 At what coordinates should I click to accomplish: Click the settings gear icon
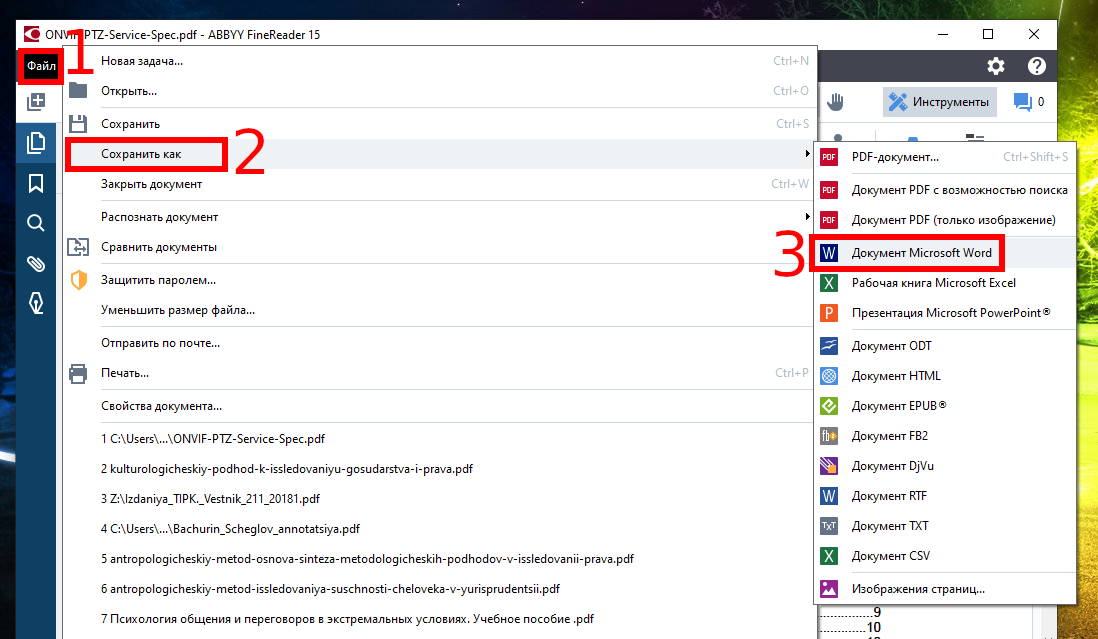(996, 66)
